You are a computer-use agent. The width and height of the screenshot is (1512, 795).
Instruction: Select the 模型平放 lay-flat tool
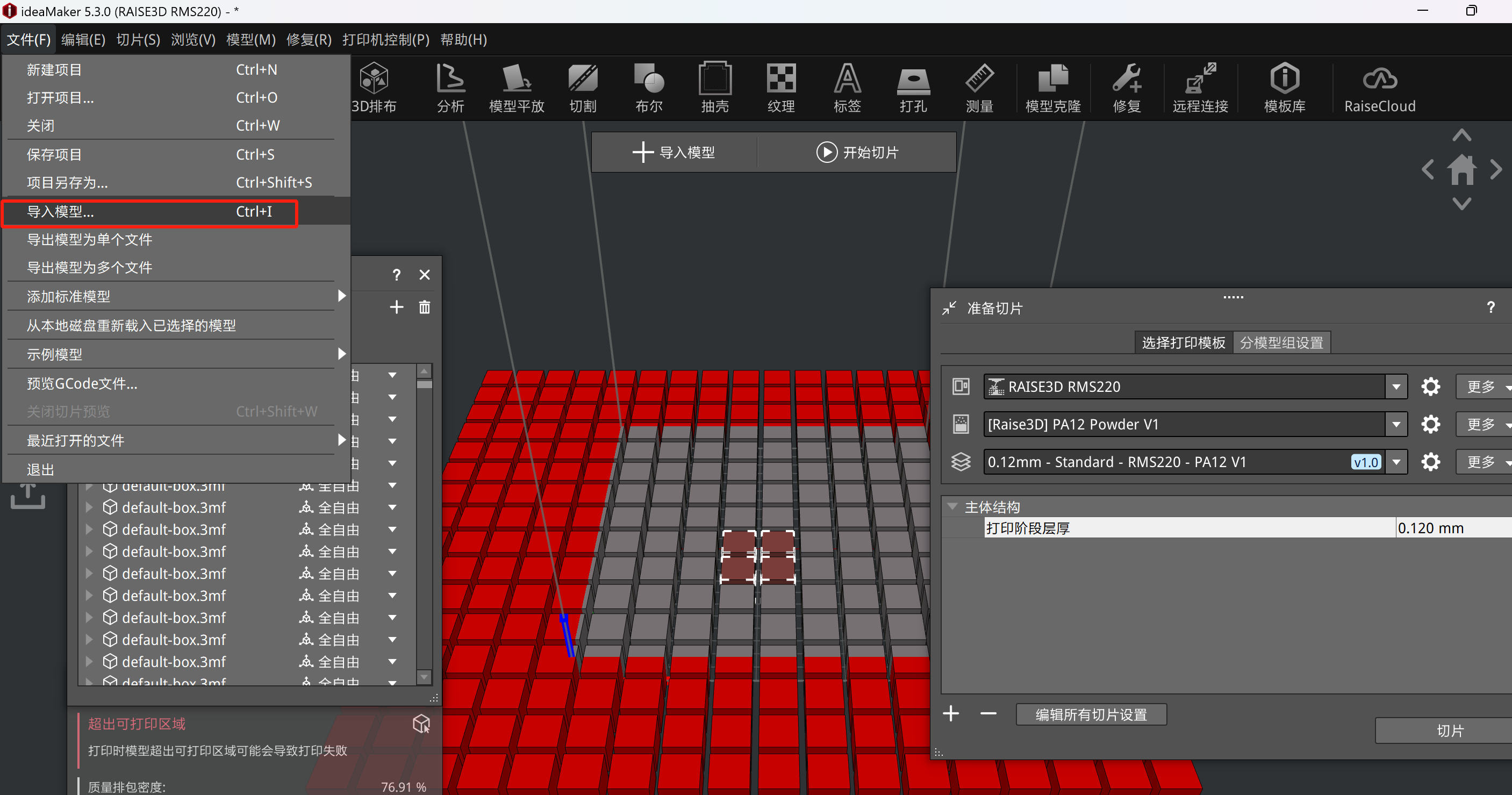(517, 88)
